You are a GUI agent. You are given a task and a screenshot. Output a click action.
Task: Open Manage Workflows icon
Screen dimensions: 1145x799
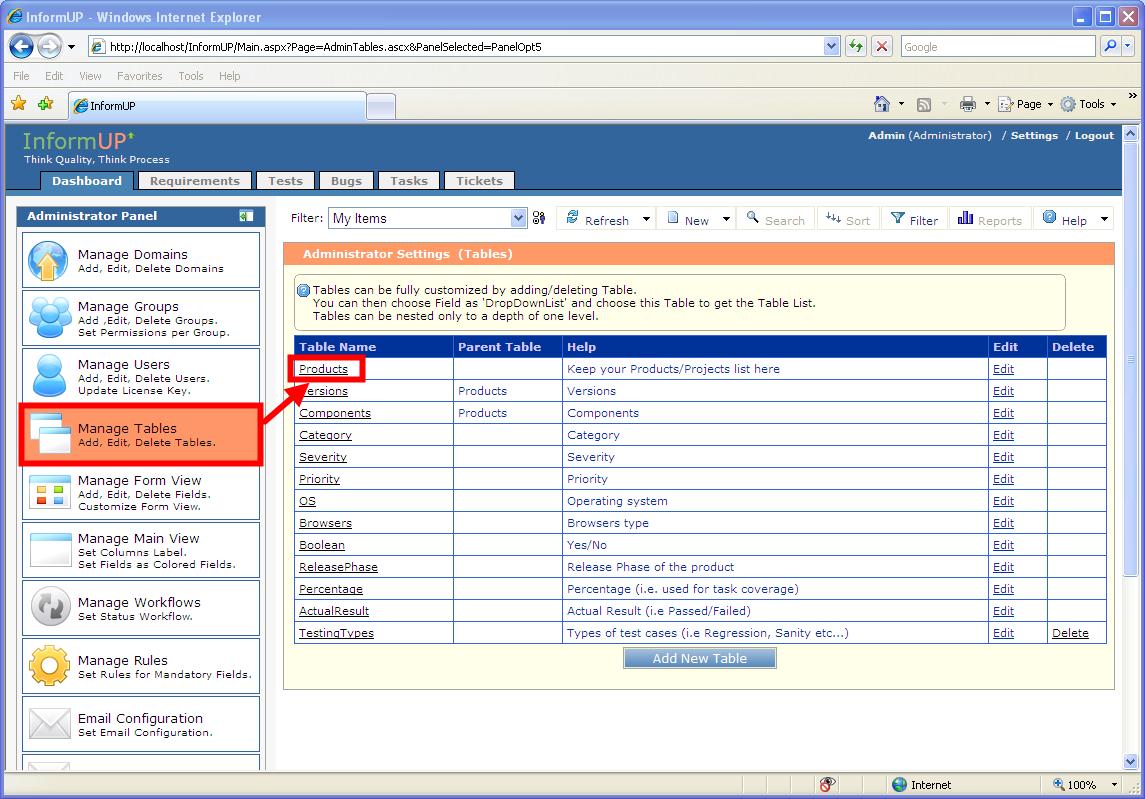point(49,608)
